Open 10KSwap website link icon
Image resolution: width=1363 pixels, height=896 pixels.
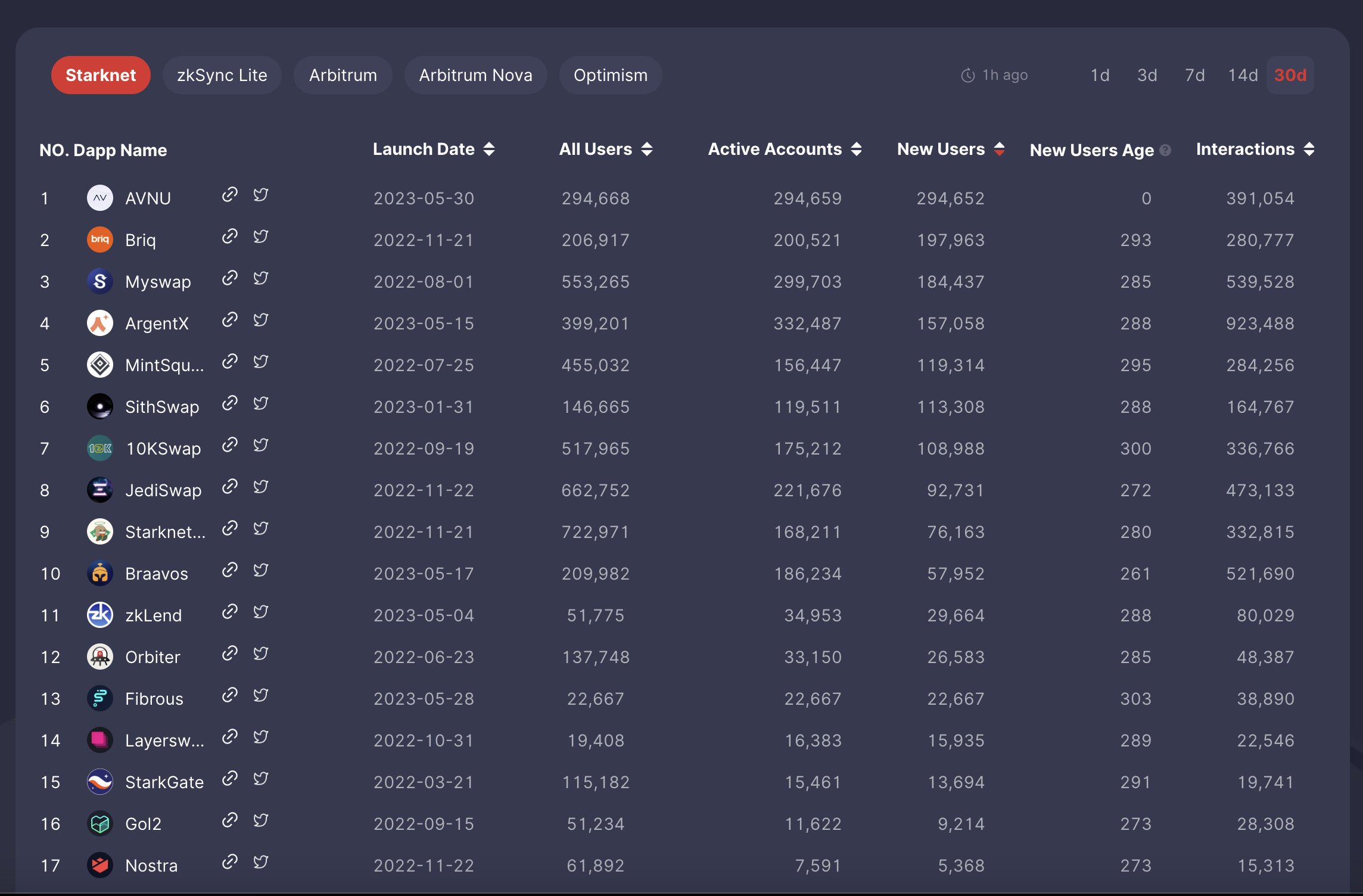pos(230,445)
